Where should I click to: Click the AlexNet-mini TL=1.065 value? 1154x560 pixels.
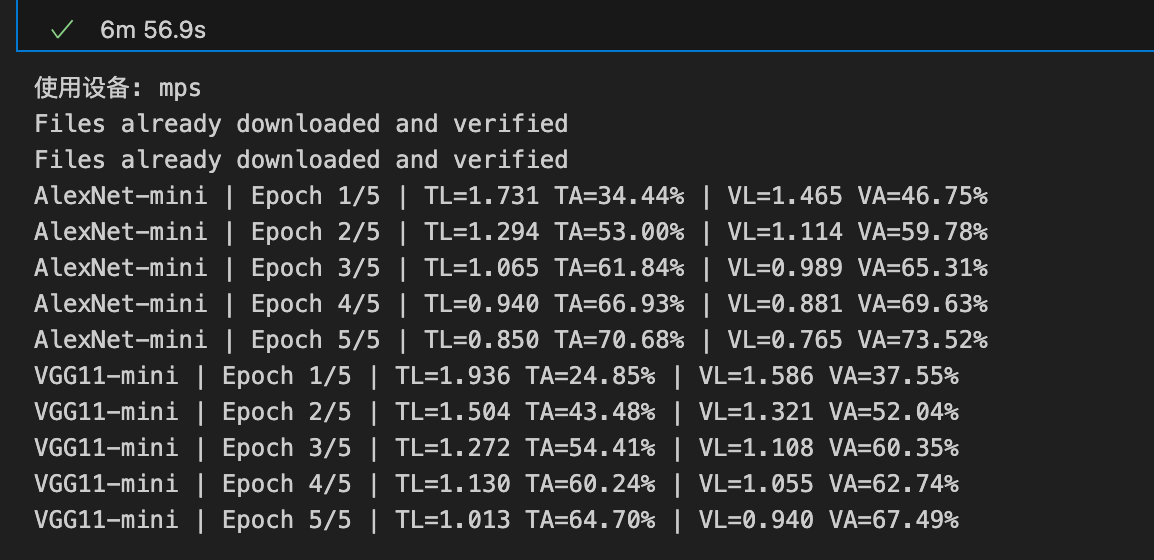[482, 268]
